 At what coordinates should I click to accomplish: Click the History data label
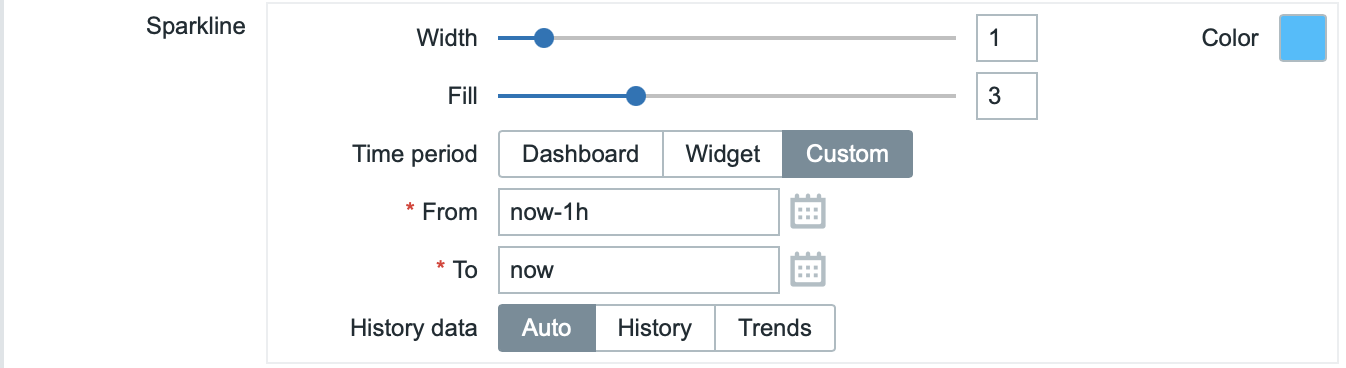click(x=414, y=328)
